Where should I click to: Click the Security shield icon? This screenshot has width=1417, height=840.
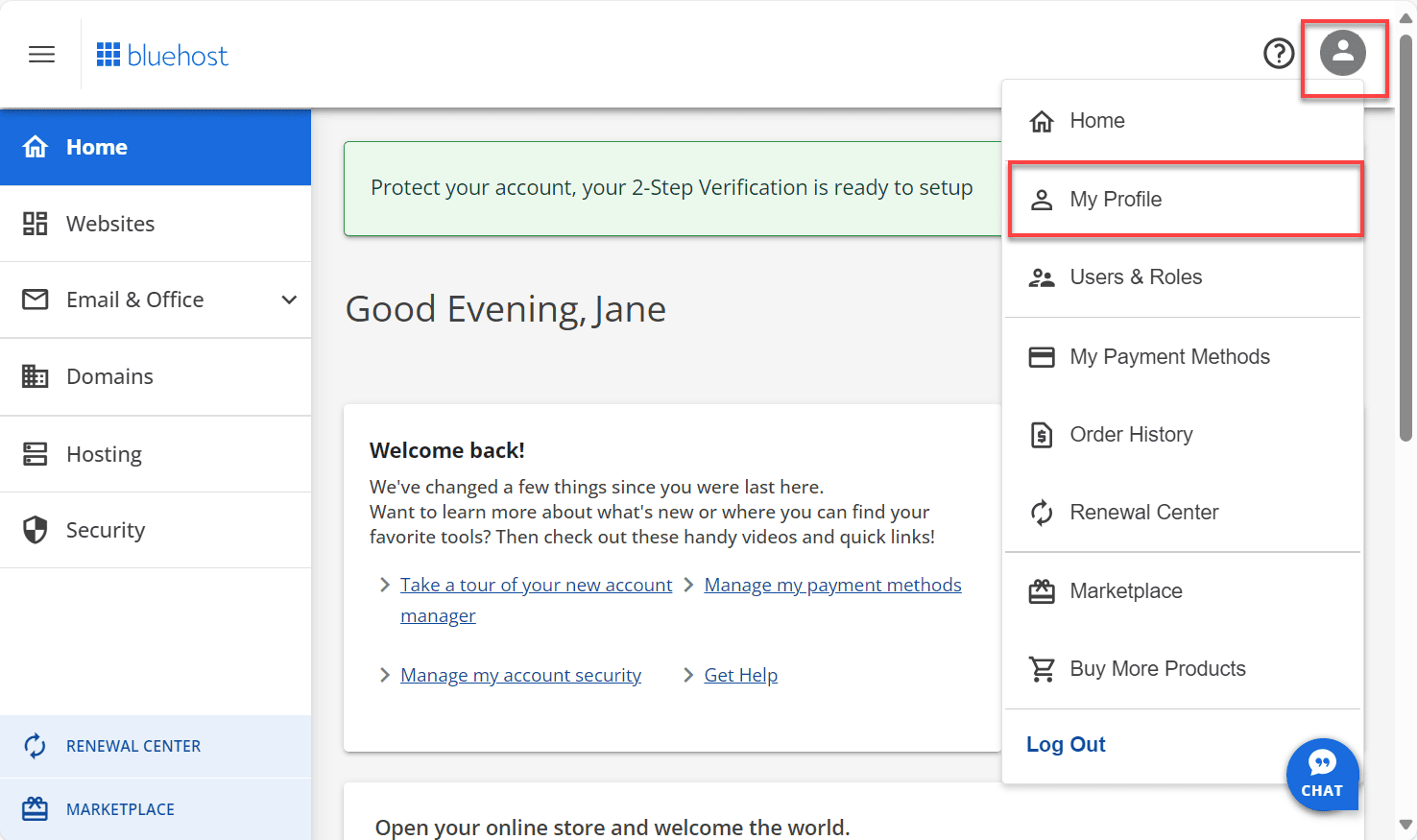click(35, 529)
